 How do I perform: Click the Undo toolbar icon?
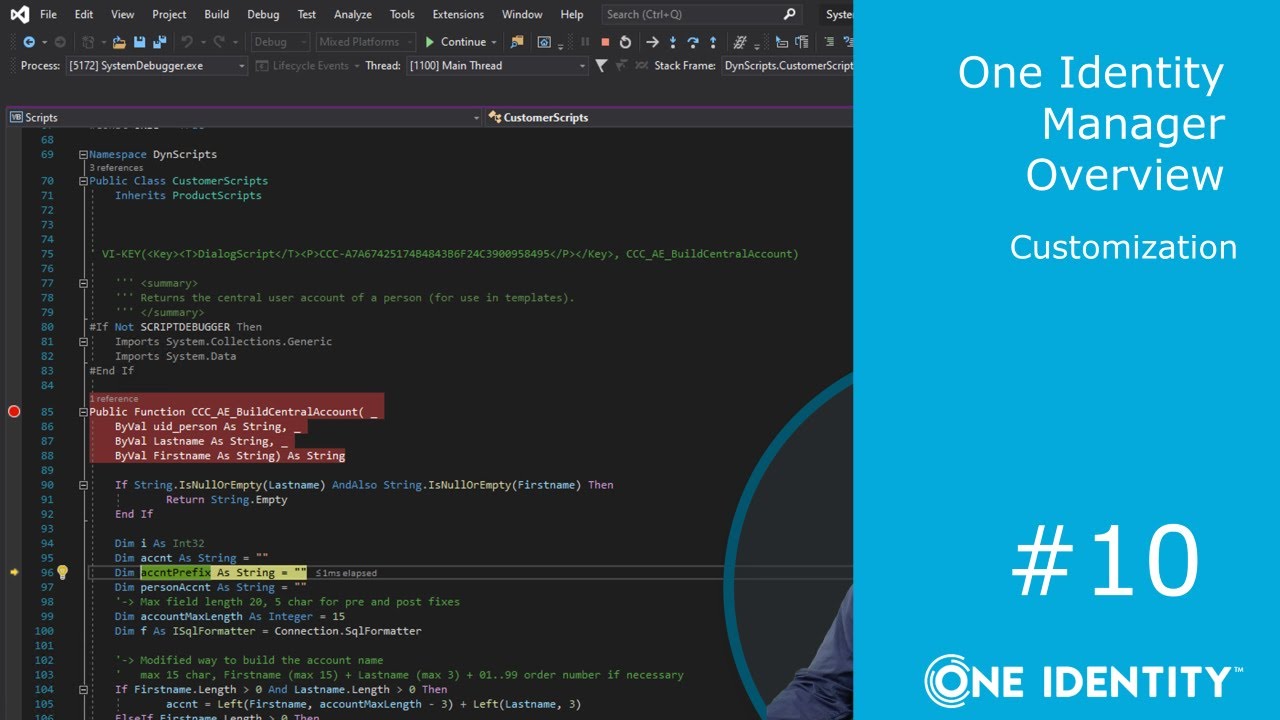click(x=186, y=42)
